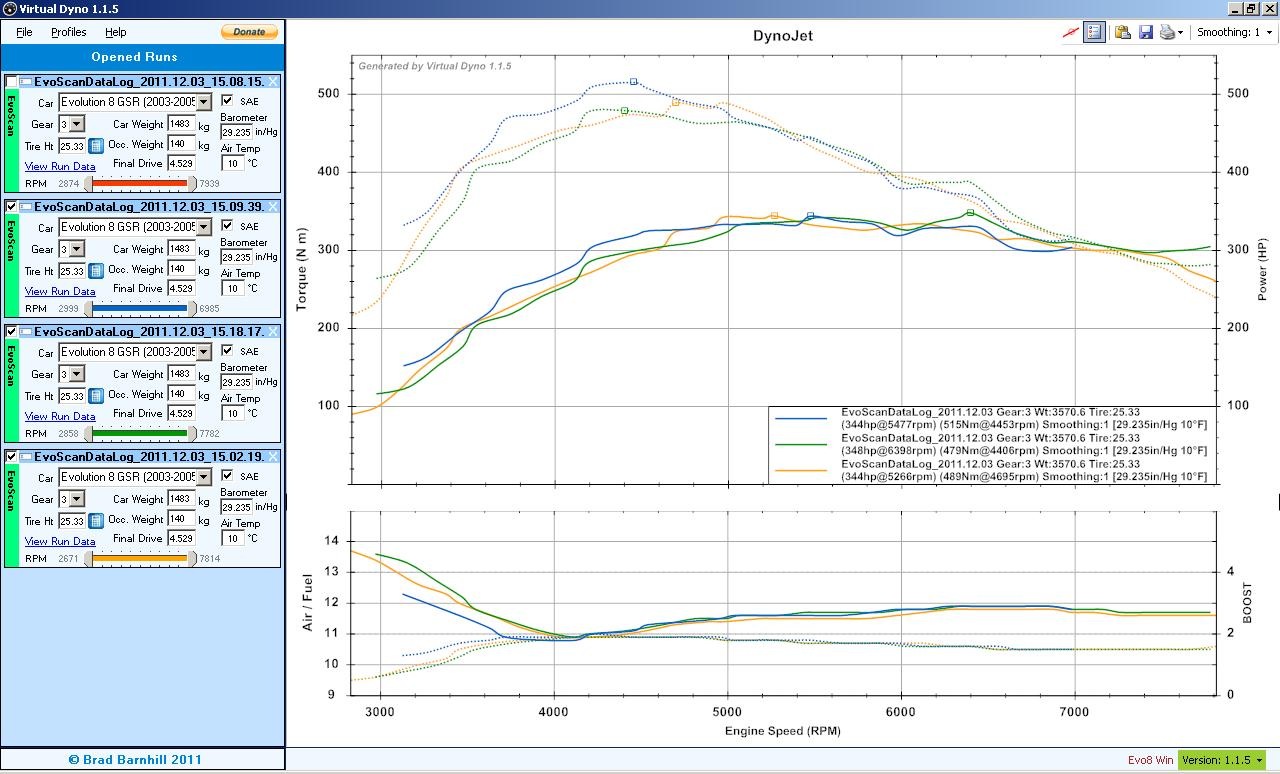Uncheck the 15.02.19 run visibility checkbox
The width and height of the screenshot is (1280, 774).
point(11,456)
